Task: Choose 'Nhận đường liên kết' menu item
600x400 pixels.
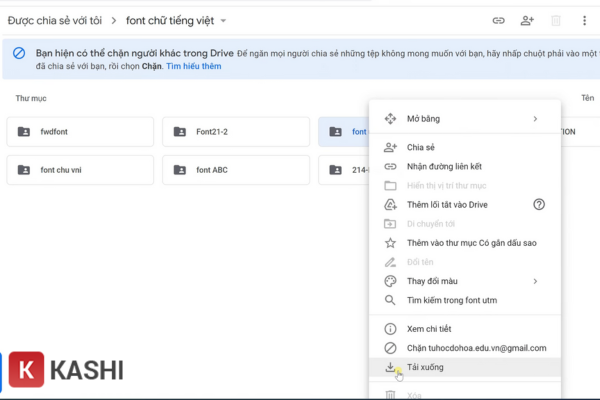Action: click(465, 167)
